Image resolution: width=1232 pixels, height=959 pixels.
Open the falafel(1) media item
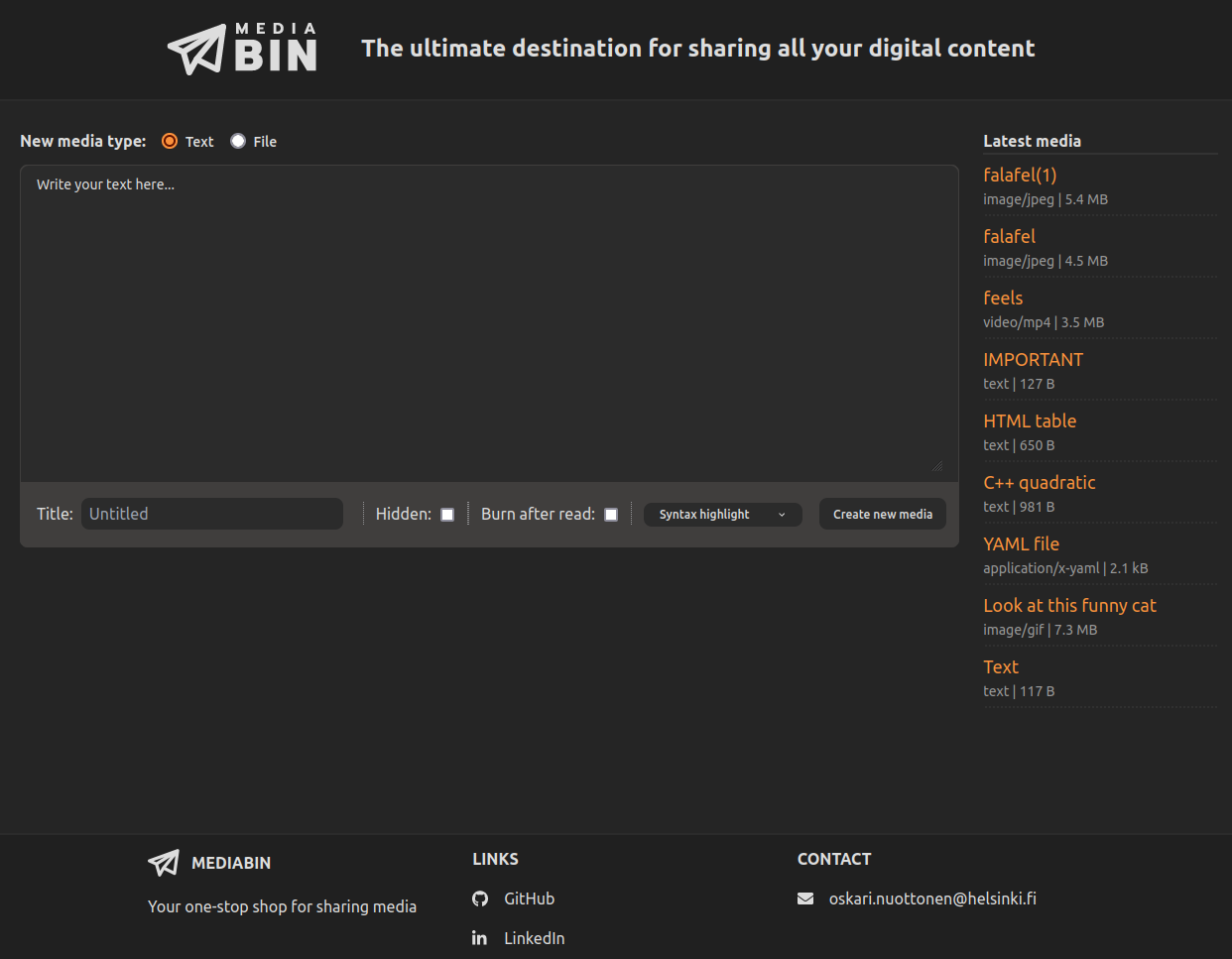[x=1020, y=175]
